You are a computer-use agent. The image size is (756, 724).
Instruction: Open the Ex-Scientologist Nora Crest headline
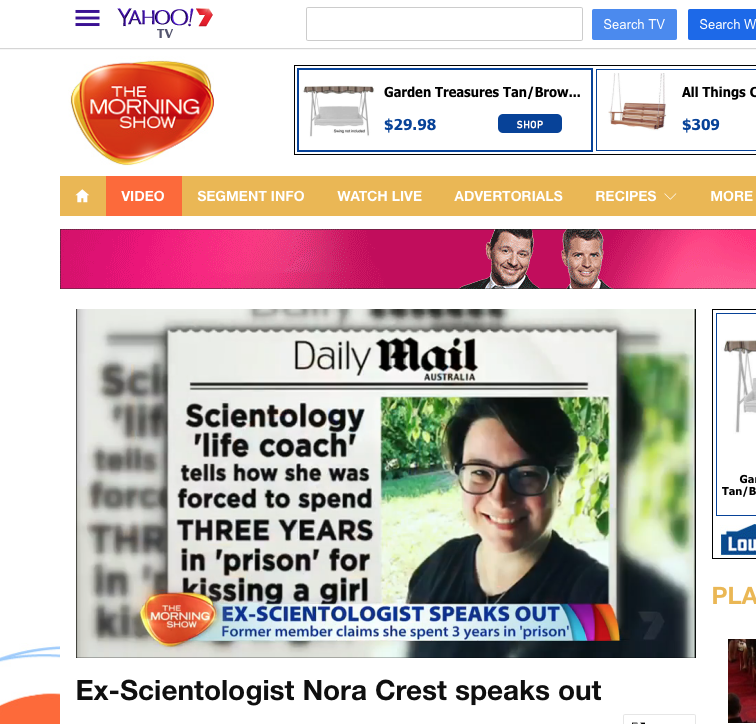coord(338,690)
